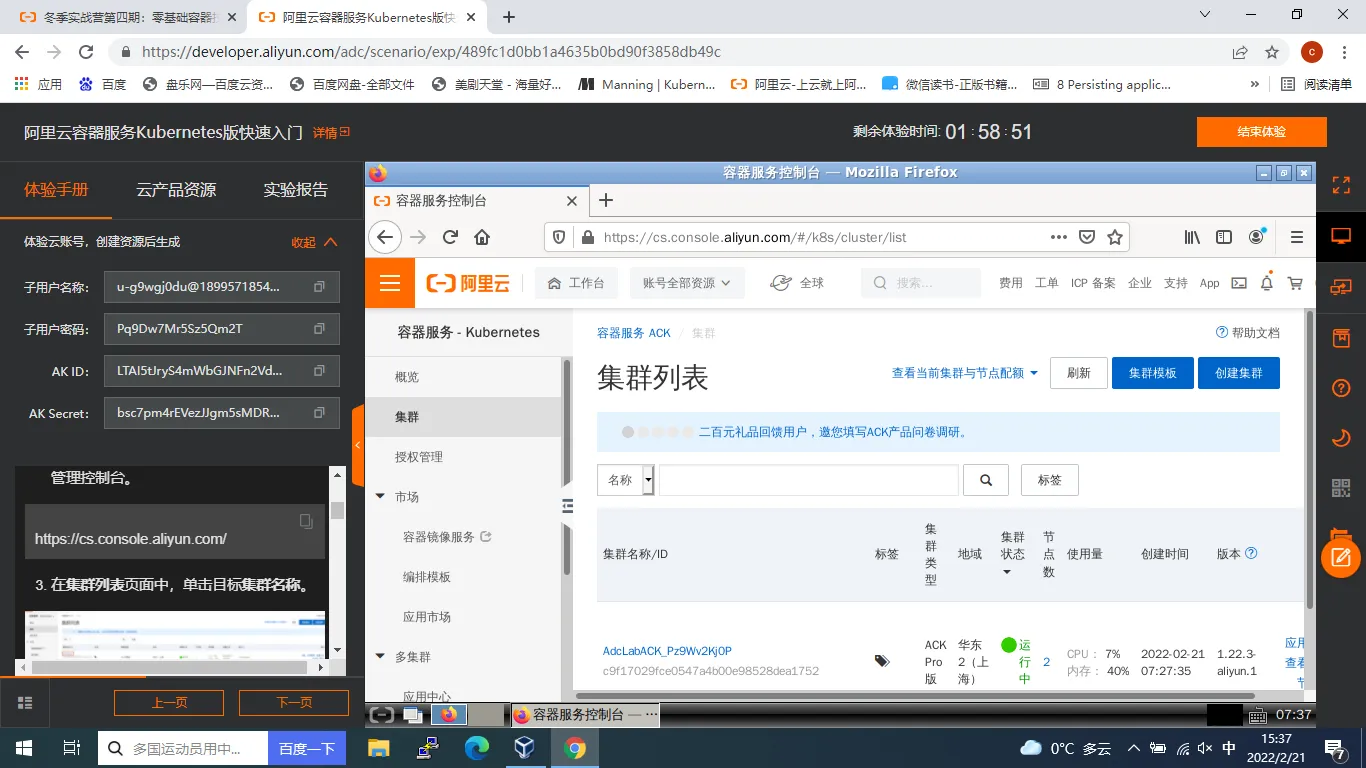Expand 查看当前集群与节点配额 dropdown
1366x768 pixels.
pyautogui.click(x=965, y=373)
